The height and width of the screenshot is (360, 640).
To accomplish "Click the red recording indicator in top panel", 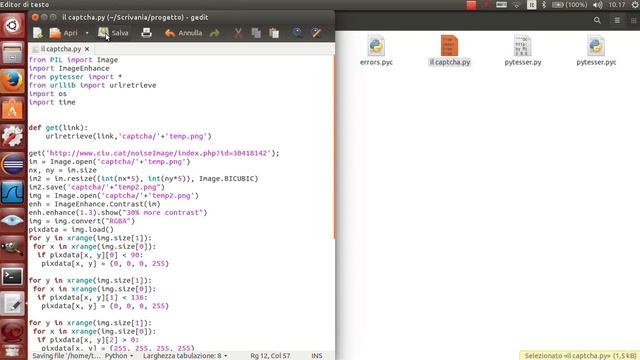I will pyautogui.click(x=471, y=5).
